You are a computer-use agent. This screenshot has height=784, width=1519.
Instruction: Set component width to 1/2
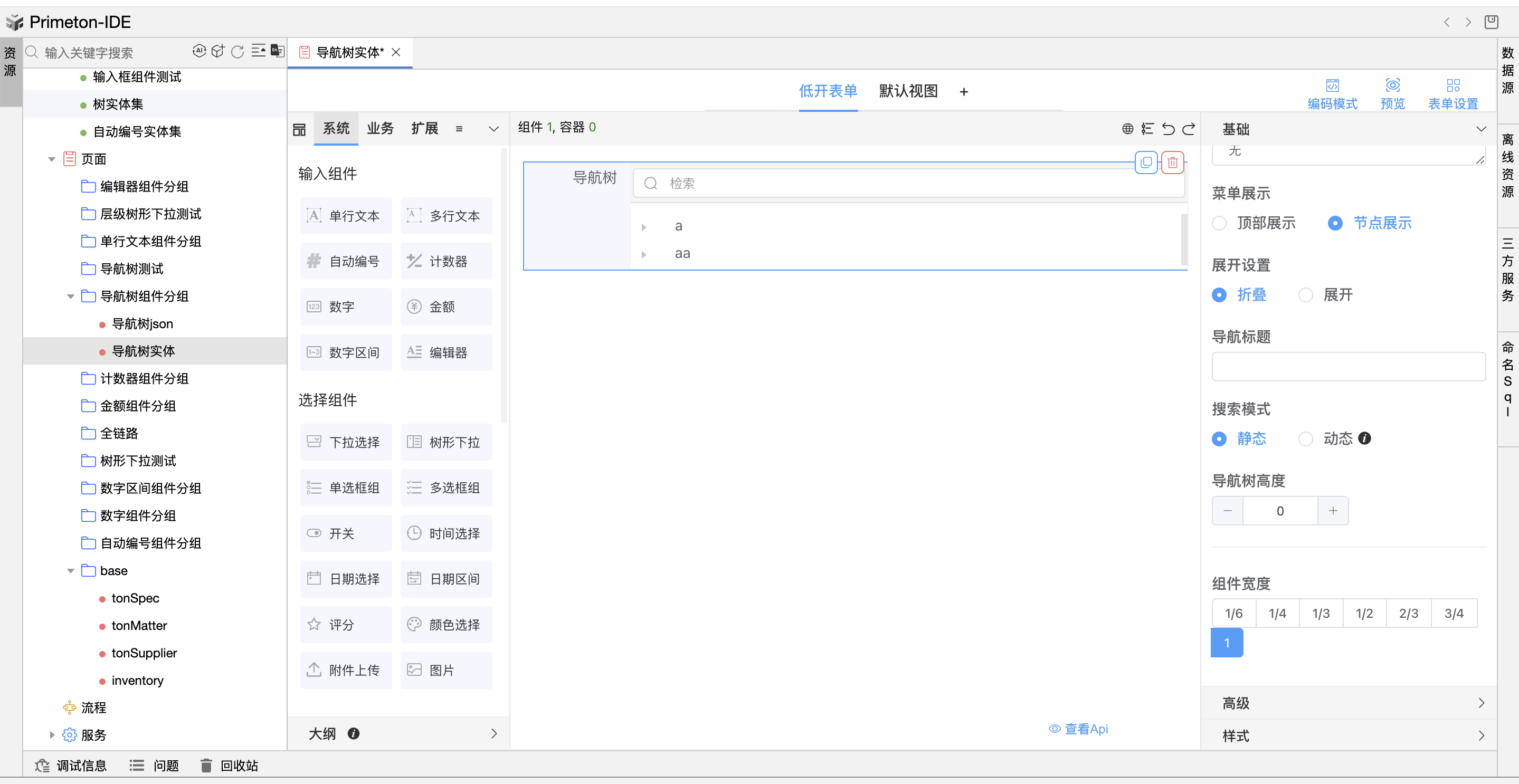click(x=1364, y=613)
